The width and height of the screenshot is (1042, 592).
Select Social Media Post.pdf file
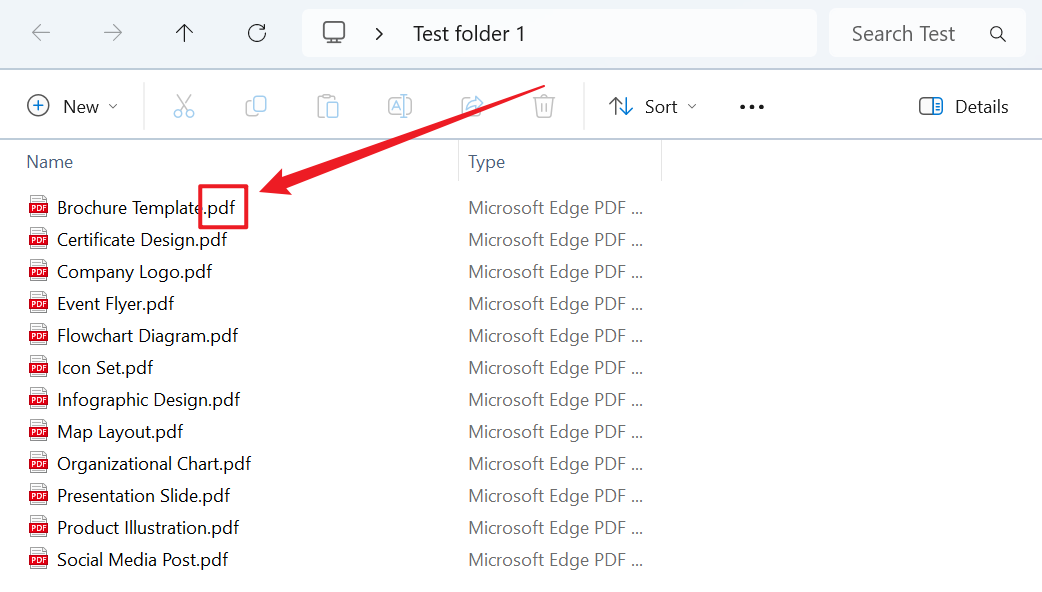point(143,559)
